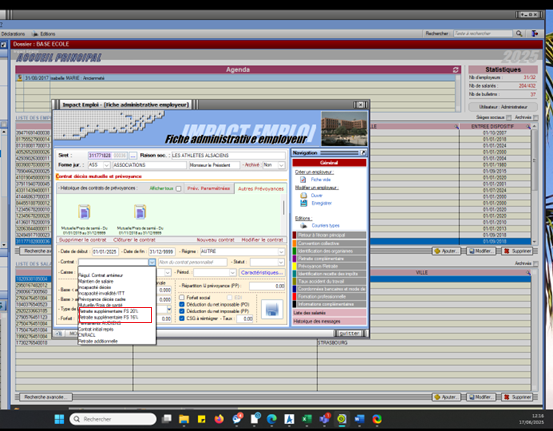Click the Editions menu printer icon
The height and width of the screenshot is (431, 553).
click(x=35, y=34)
